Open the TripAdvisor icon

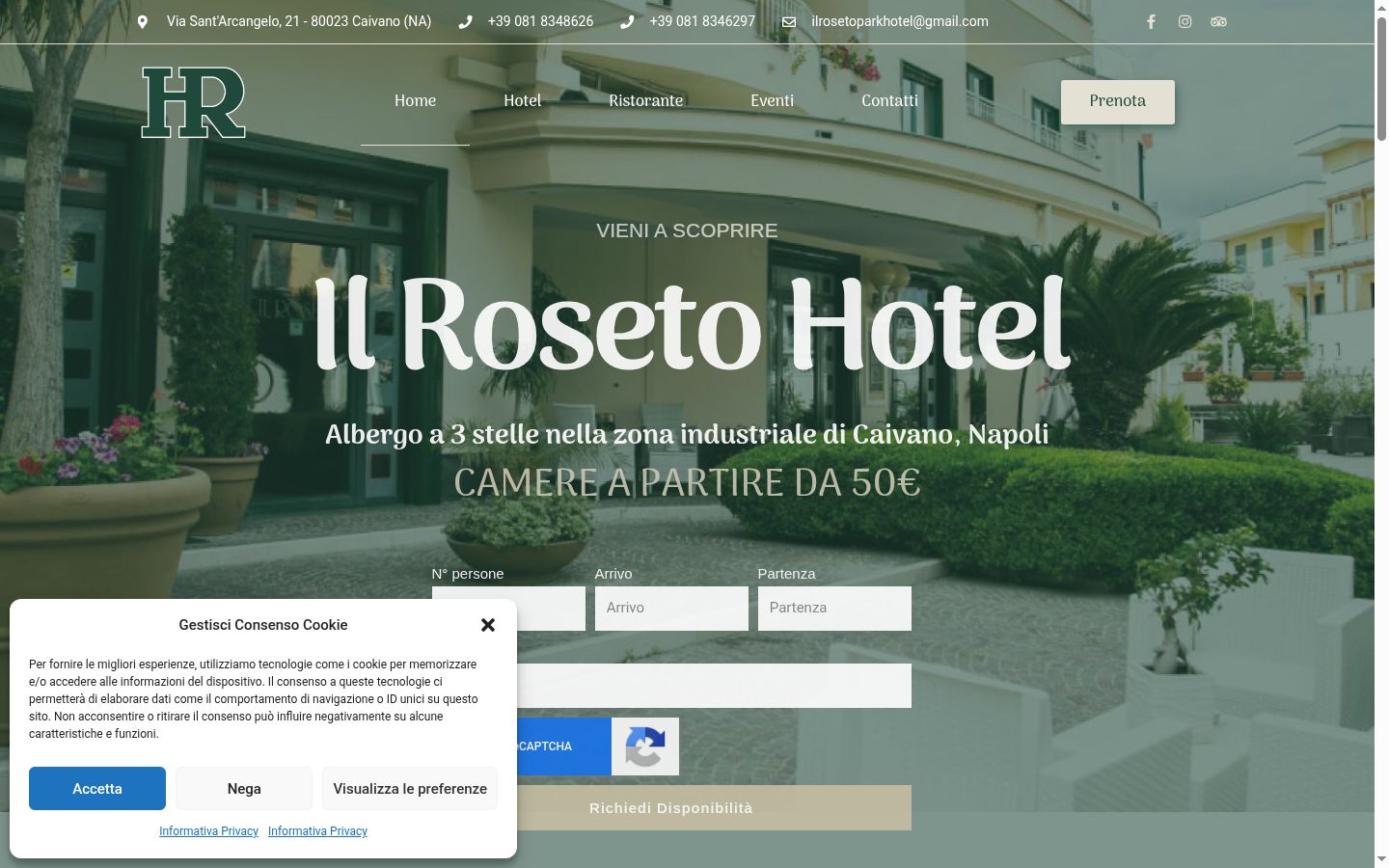click(1219, 21)
